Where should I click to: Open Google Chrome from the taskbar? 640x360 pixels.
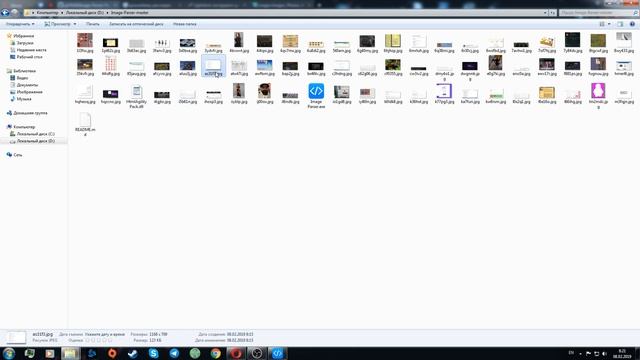[x=216, y=353]
